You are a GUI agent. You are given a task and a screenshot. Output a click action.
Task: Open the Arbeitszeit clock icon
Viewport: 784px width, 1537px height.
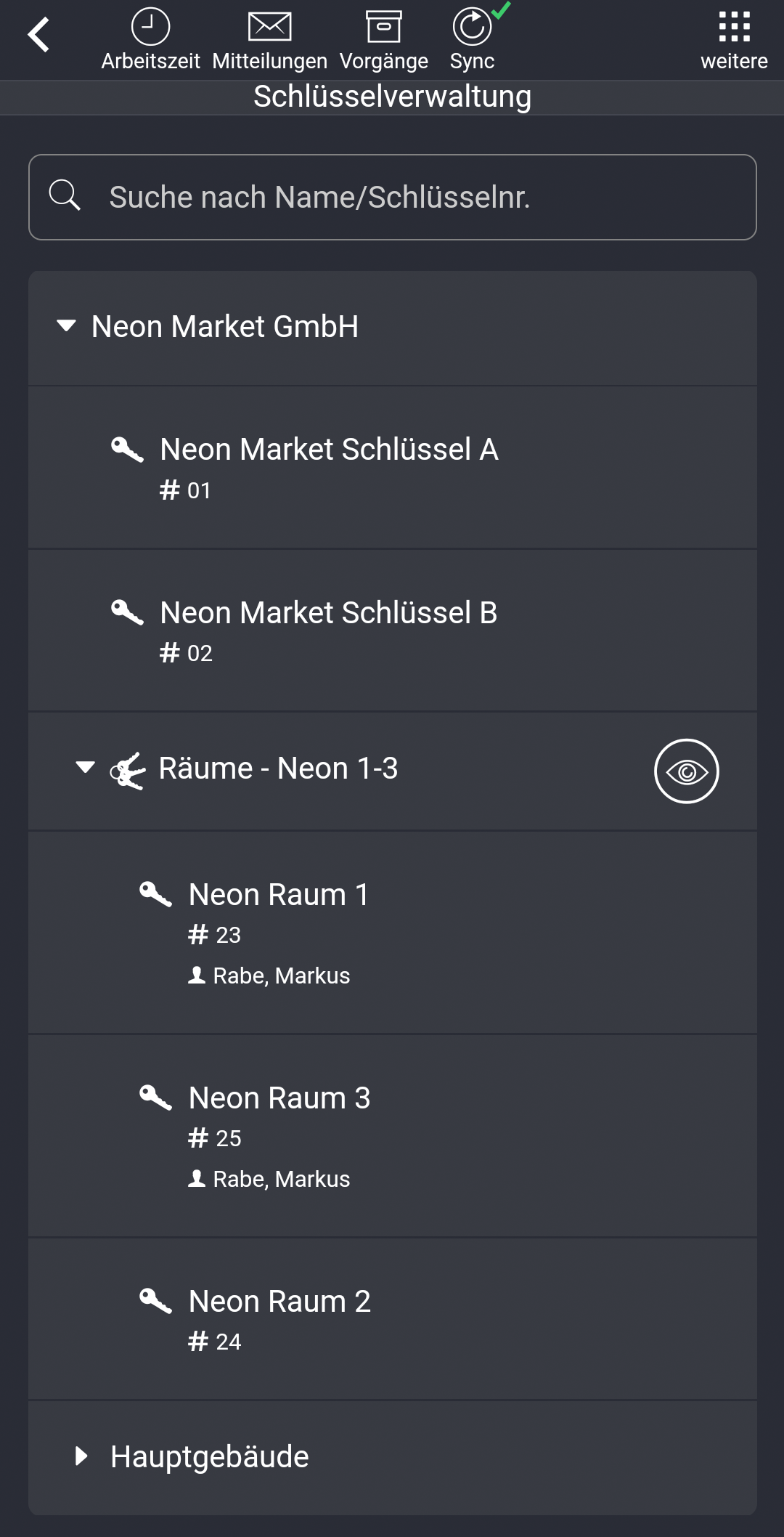click(x=150, y=27)
